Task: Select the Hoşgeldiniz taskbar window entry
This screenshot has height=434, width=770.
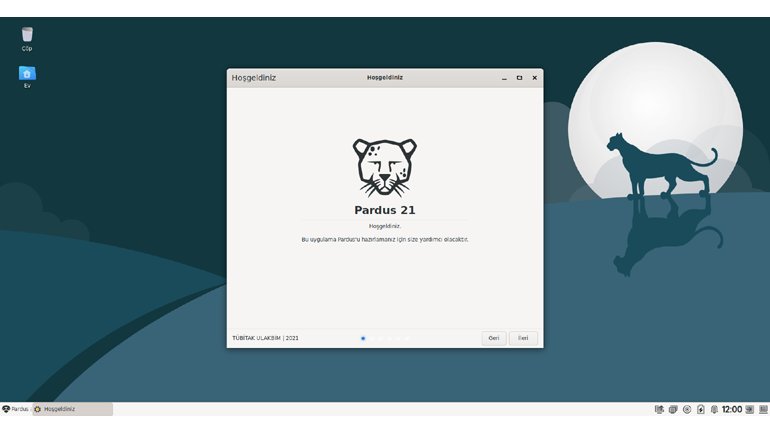Action: tap(72, 409)
